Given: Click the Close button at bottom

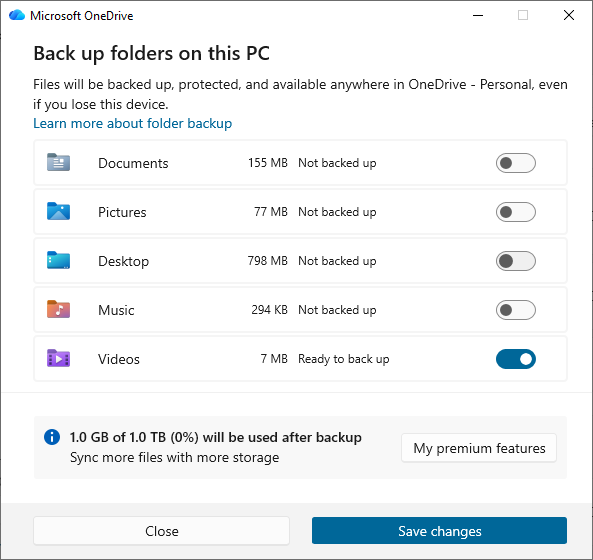Looking at the screenshot, I should pyautogui.click(x=161, y=531).
